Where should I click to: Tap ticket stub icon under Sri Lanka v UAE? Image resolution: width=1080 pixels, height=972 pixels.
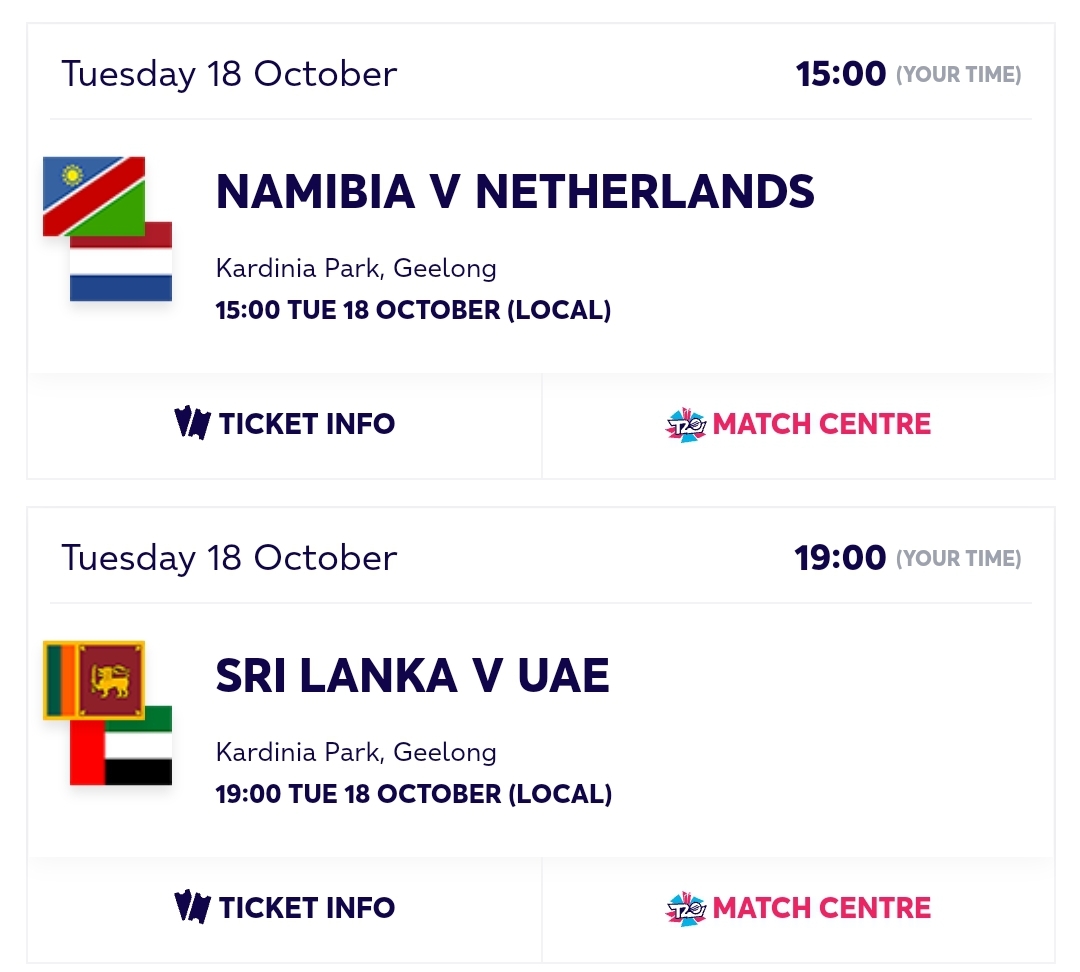(x=191, y=908)
